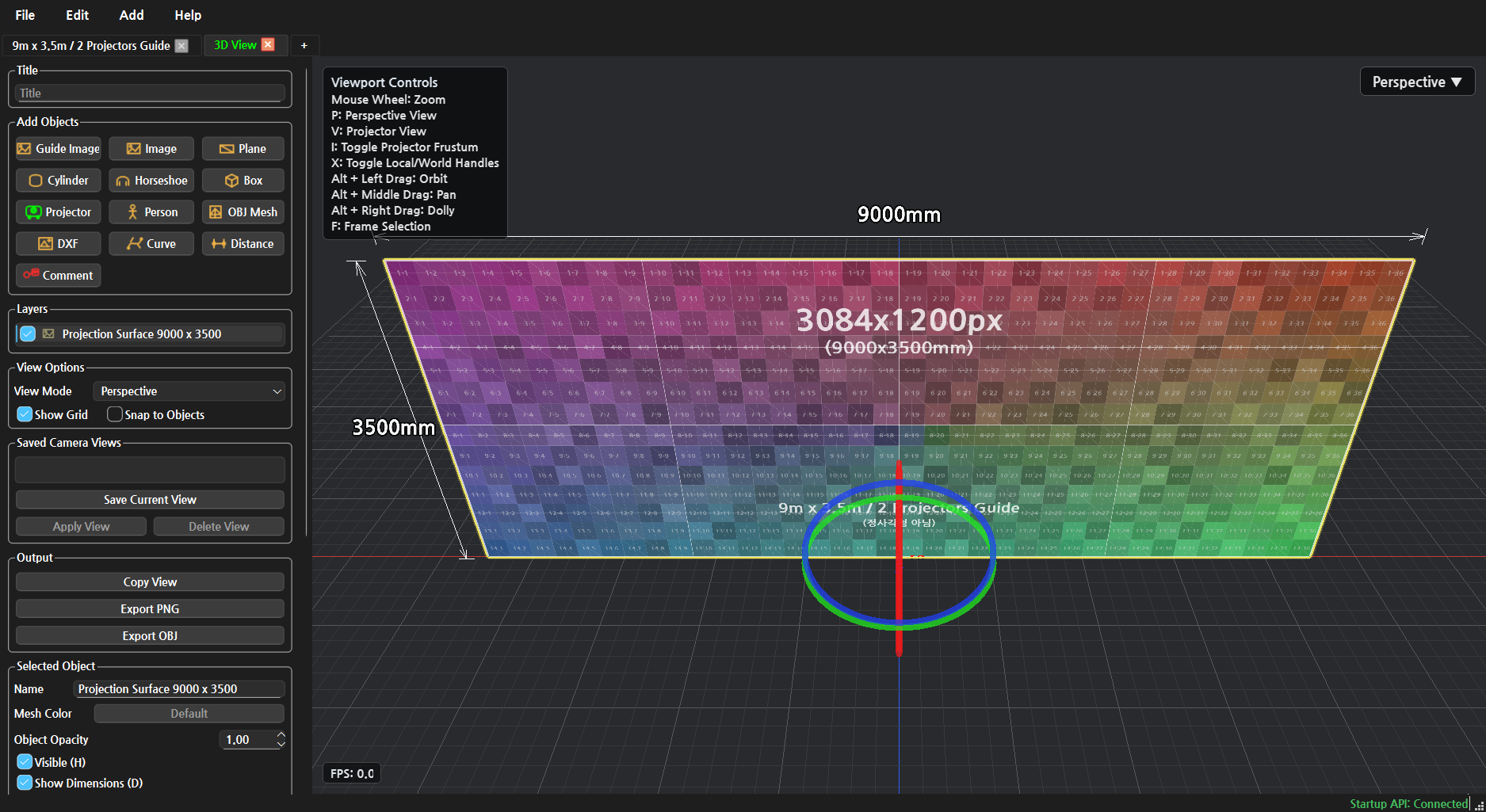Screen dimensions: 1486x812
Task: Uncheck Visible (H) checkbox
Action: [25, 762]
